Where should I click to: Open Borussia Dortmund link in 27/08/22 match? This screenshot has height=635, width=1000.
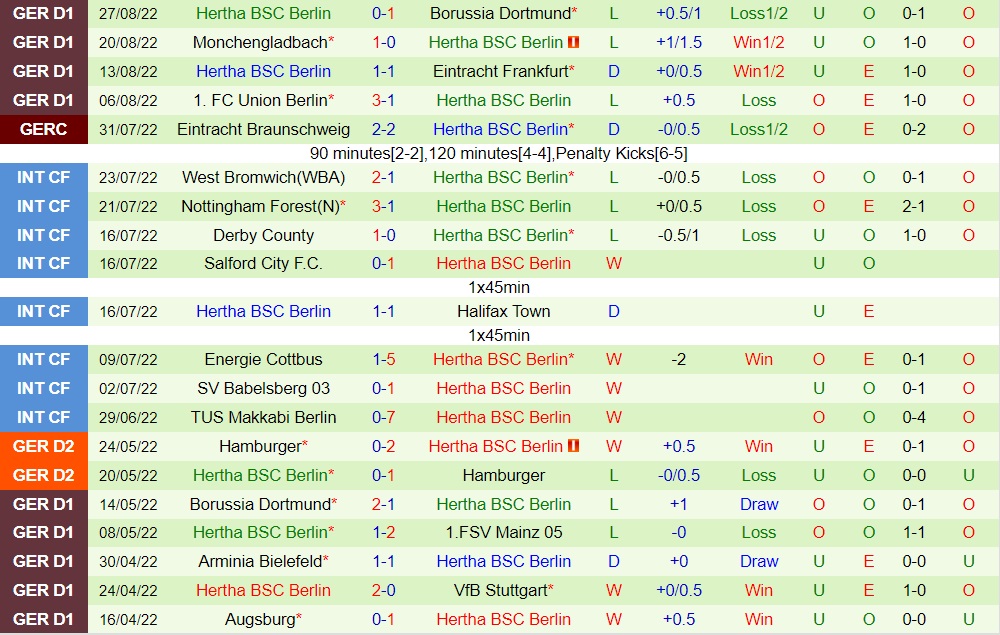coord(500,14)
